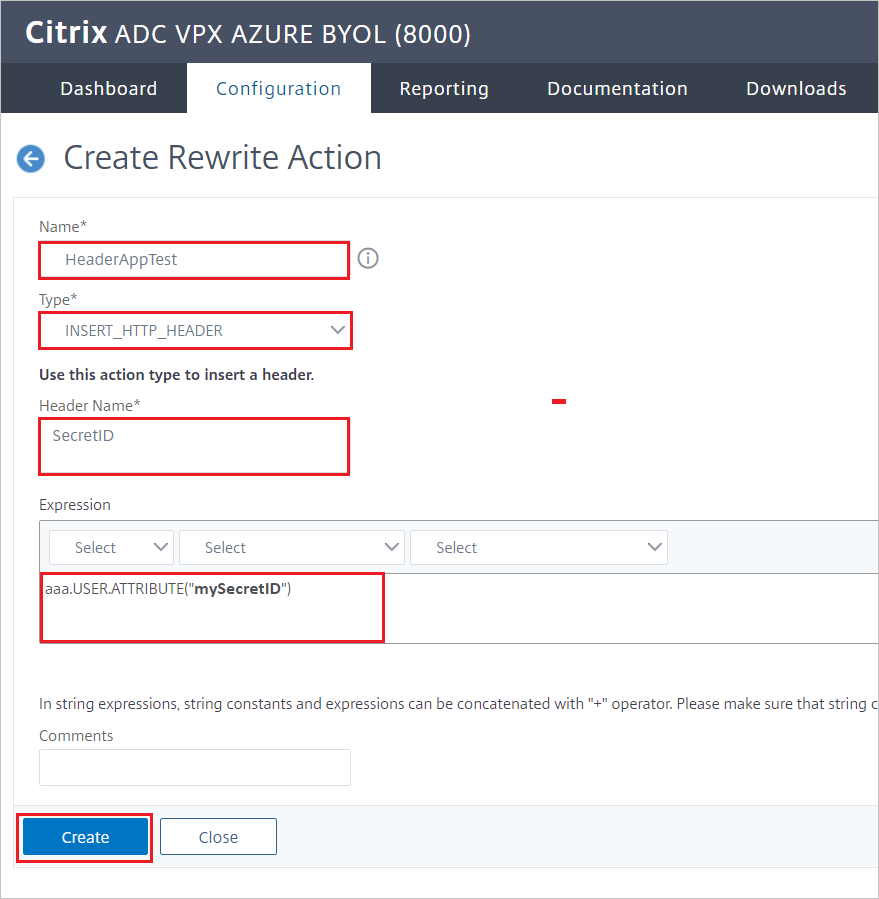Click inside the Expression text area
The image size is (879, 899).
point(212,606)
